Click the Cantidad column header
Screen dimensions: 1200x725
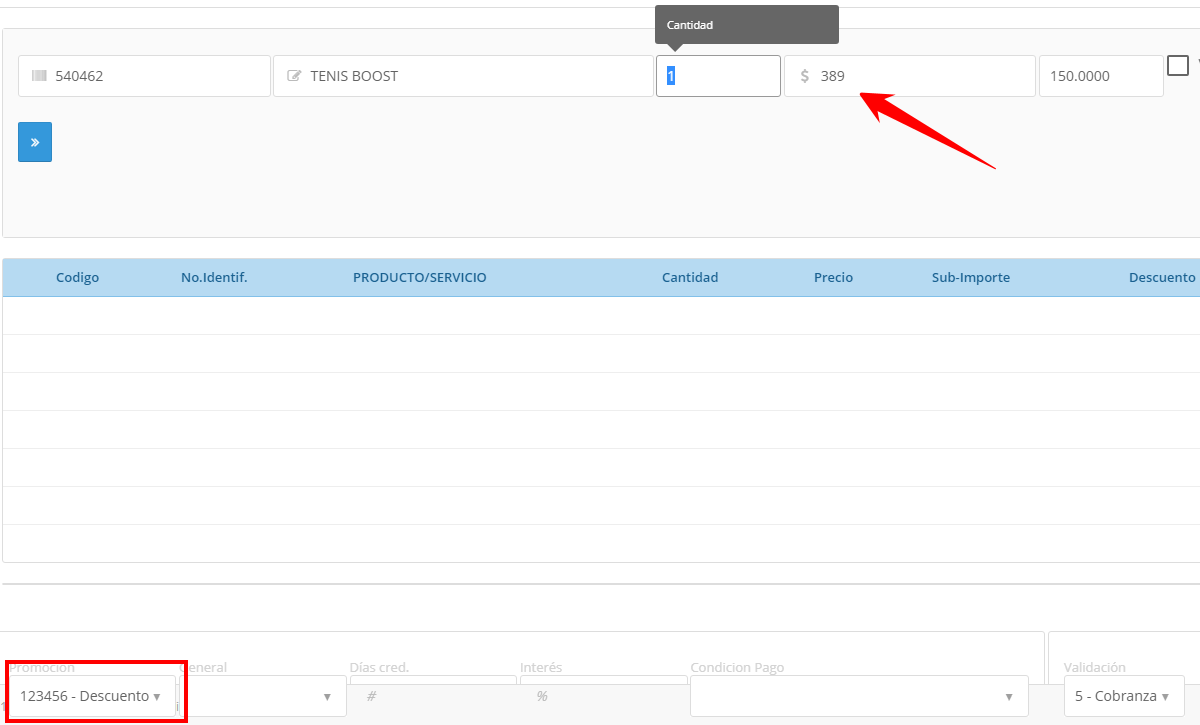(x=690, y=278)
